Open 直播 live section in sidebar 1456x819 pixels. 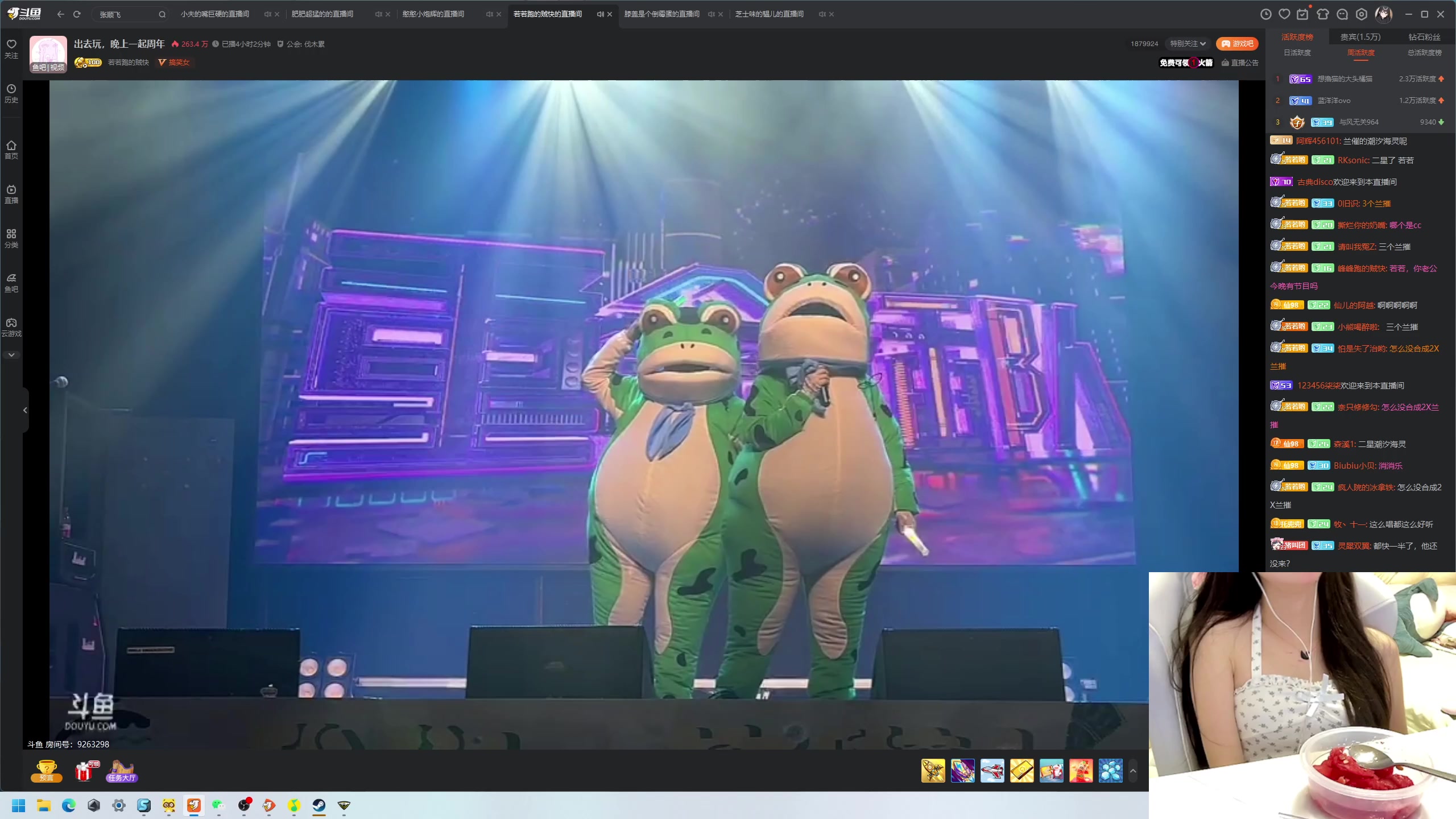click(x=11, y=194)
